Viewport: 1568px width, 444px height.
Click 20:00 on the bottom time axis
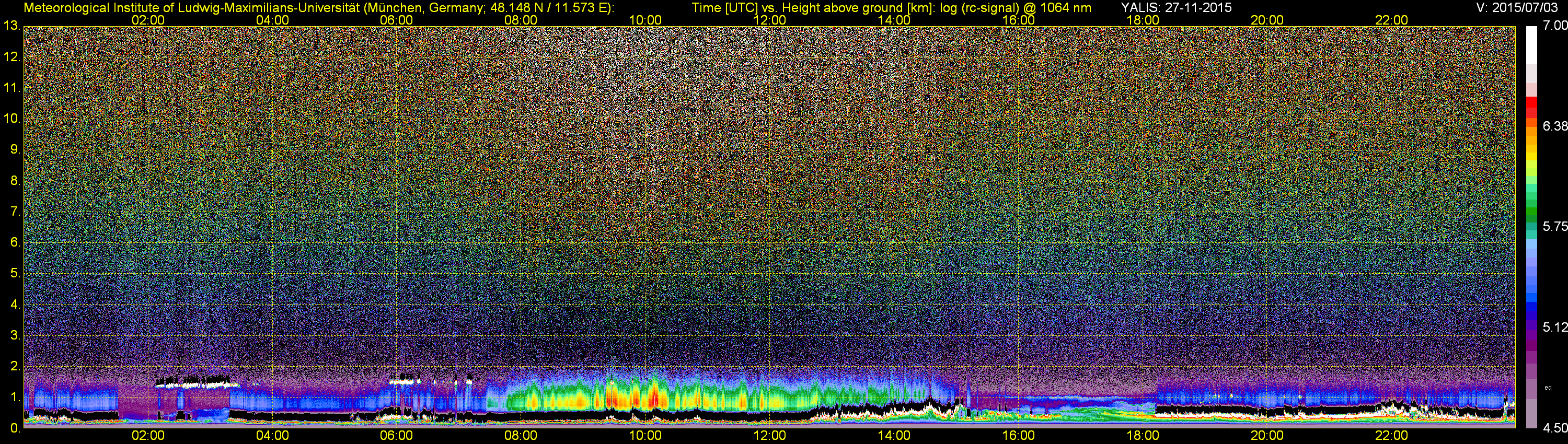coord(1267,436)
